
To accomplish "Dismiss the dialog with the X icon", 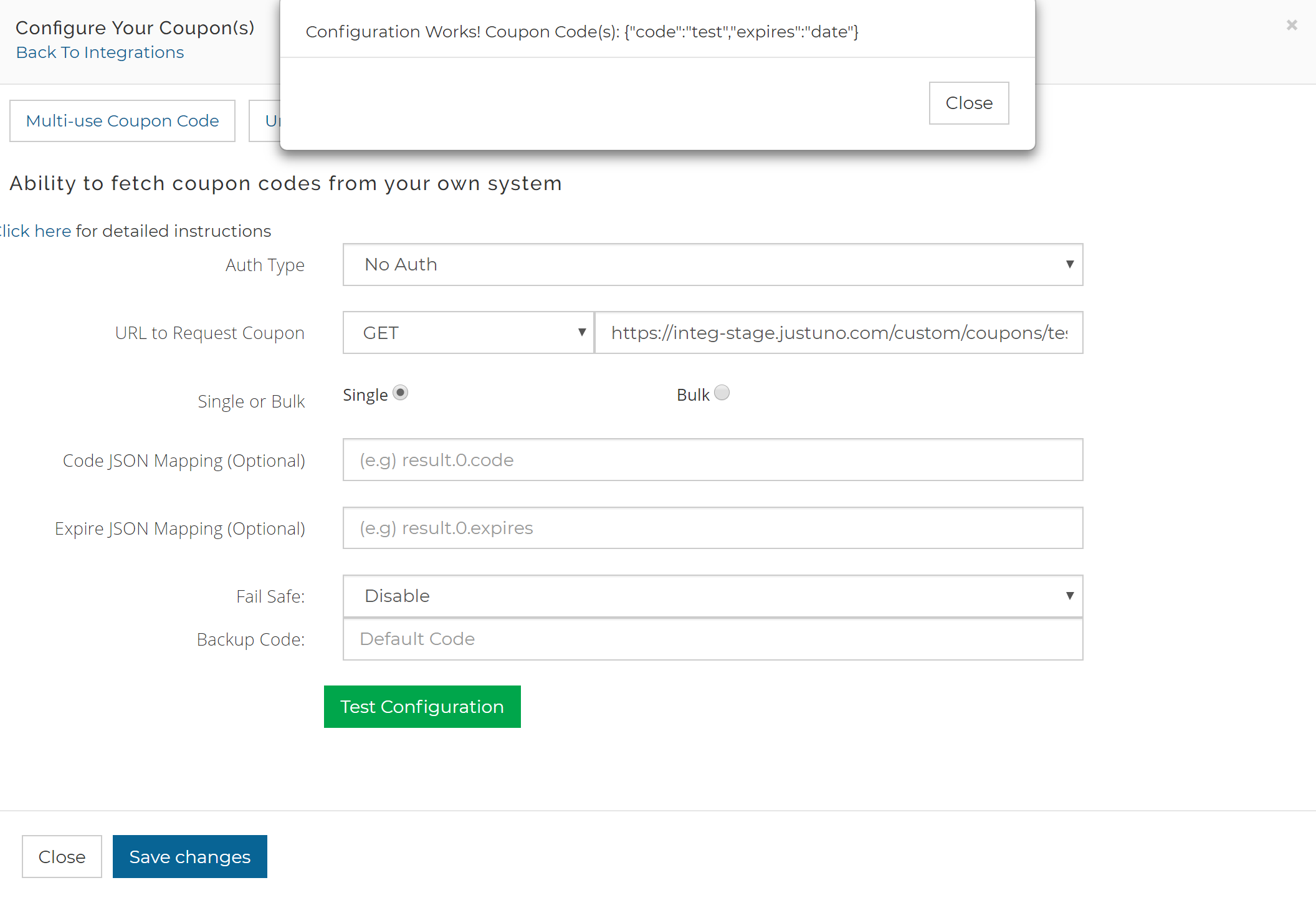I will tap(1291, 26).
